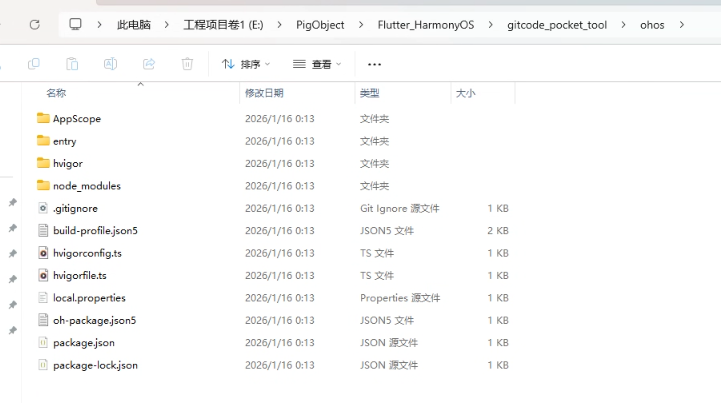721x403 pixels.
Task: Click the pin icon beside hvigorconfig.ts row
Action: [13, 253]
